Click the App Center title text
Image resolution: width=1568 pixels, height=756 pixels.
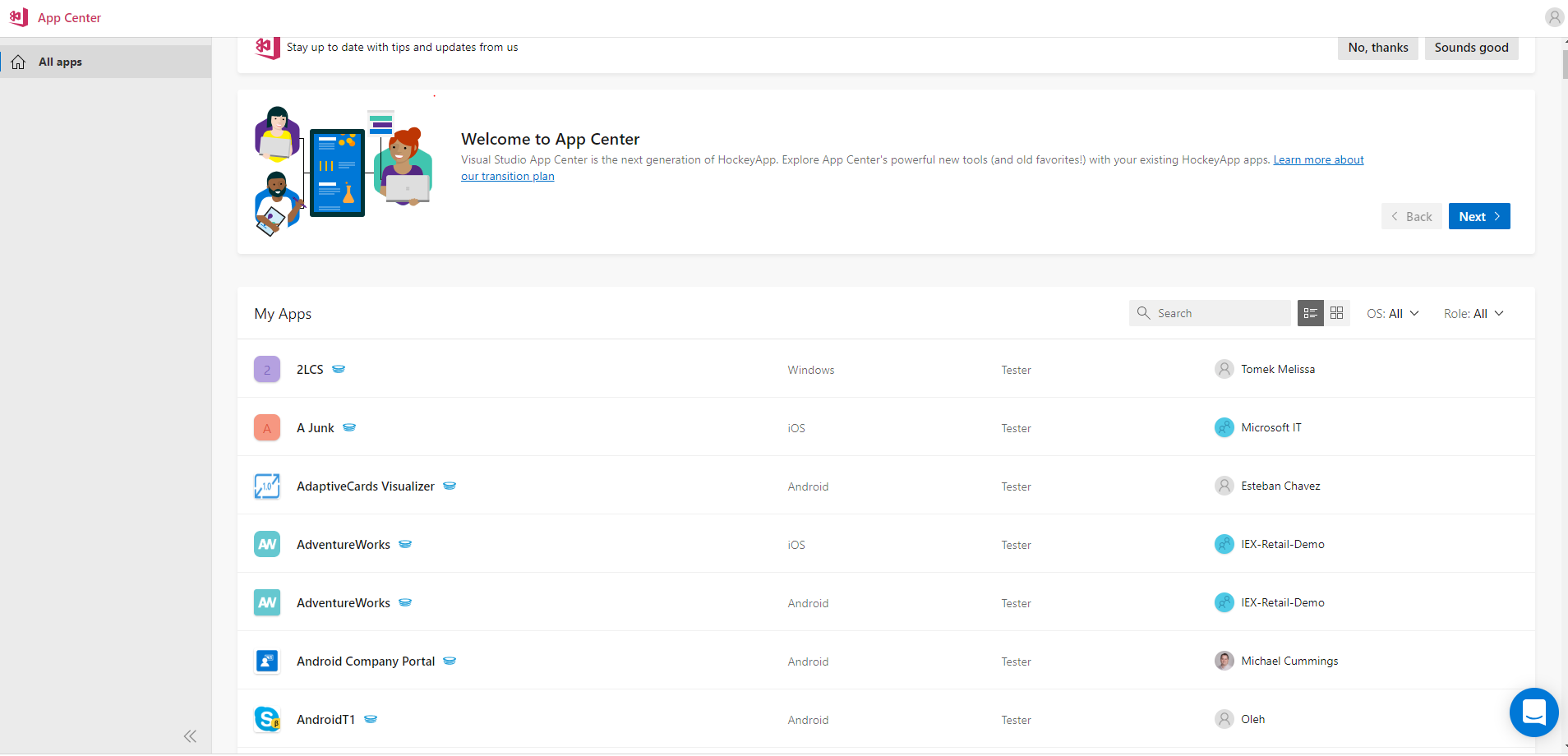(x=69, y=18)
